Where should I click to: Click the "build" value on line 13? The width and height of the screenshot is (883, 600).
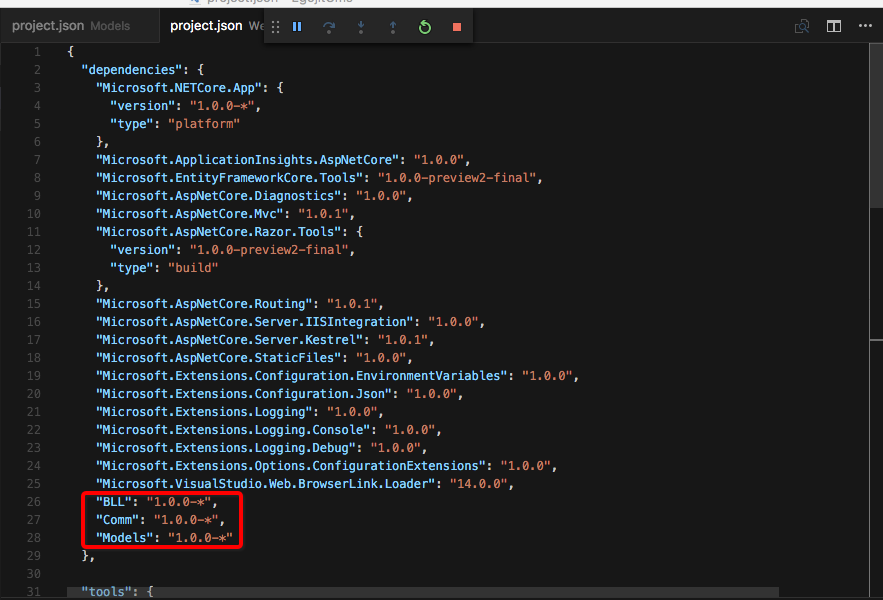pos(193,268)
